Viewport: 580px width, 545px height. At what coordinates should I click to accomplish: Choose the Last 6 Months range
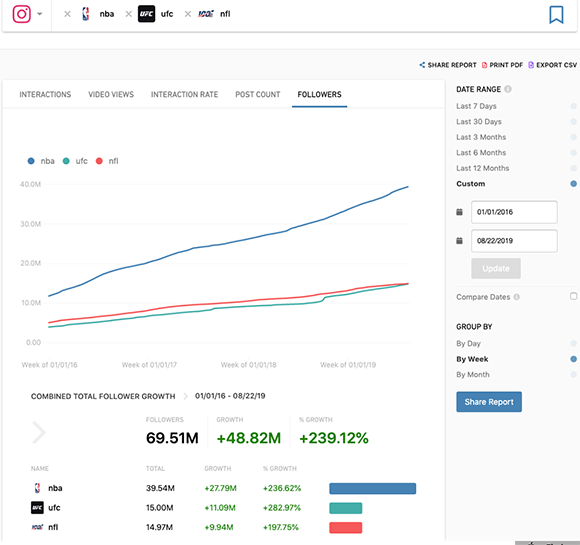click(481, 153)
